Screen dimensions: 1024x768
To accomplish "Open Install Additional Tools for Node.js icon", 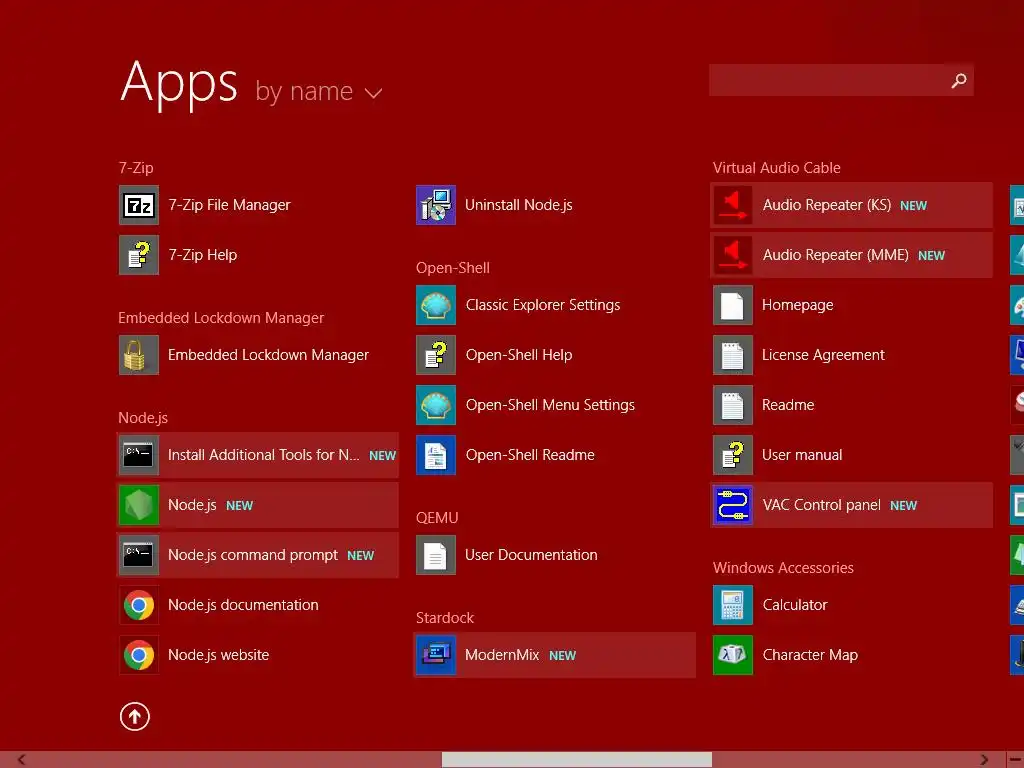I will click(138, 455).
